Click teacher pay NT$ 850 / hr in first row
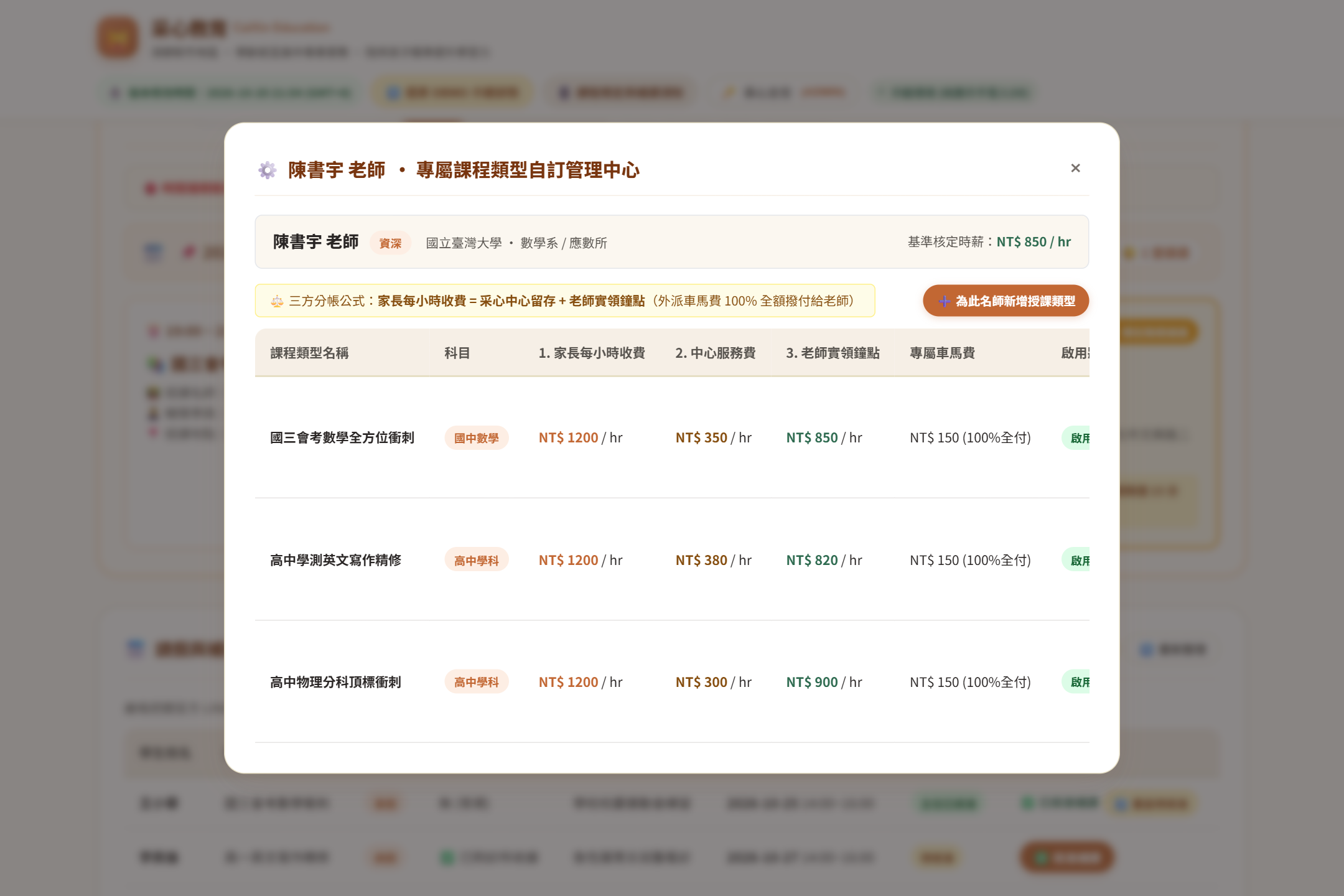The image size is (1344, 896). point(824,437)
